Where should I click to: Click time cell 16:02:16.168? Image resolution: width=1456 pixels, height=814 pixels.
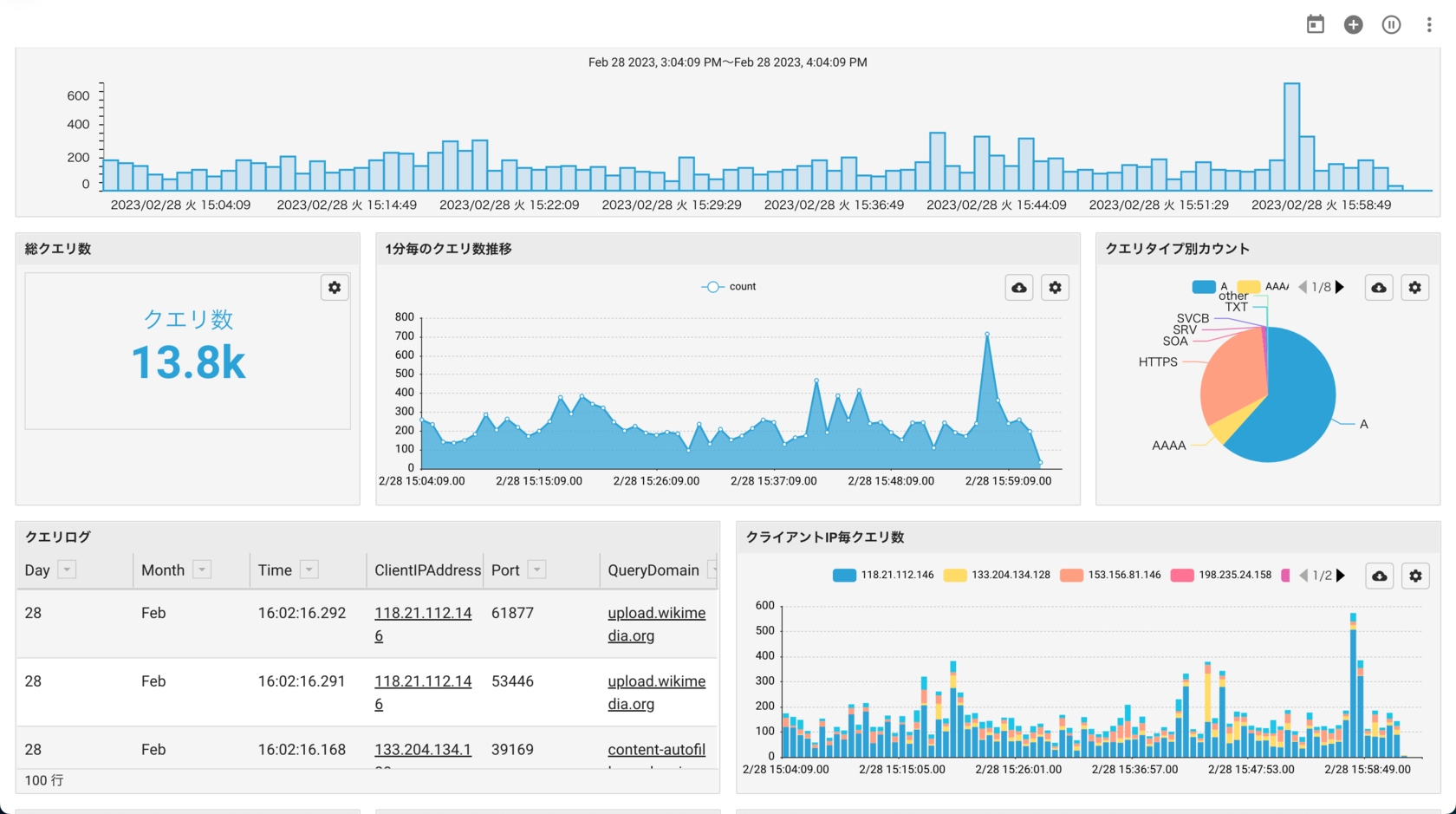pos(302,750)
